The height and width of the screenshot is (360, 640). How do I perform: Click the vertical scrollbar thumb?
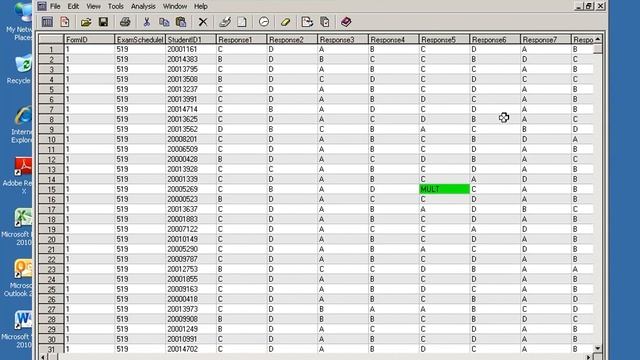(x=598, y=49)
